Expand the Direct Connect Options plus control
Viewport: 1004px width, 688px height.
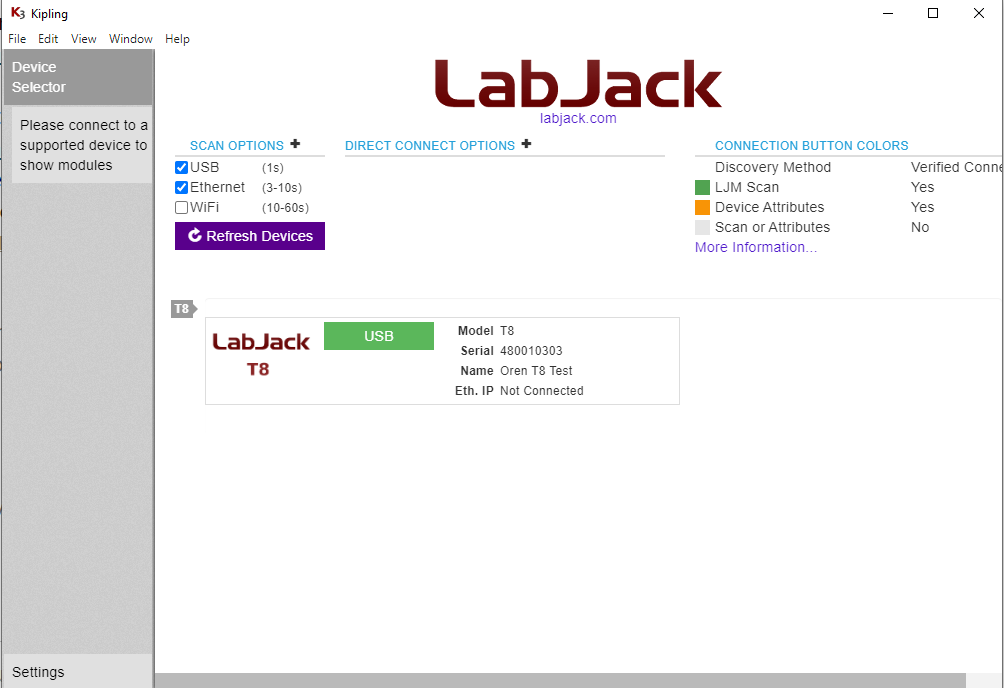[526, 144]
